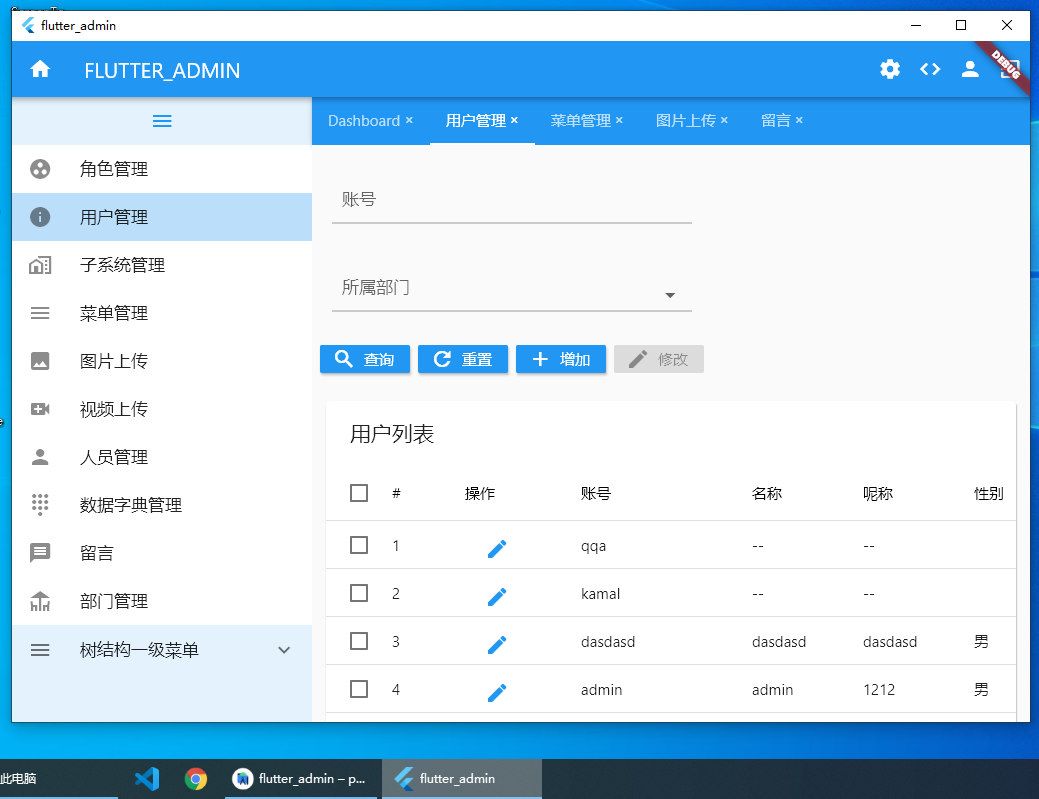
Task: Go to home via the house icon
Action: [x=40, y=69]
